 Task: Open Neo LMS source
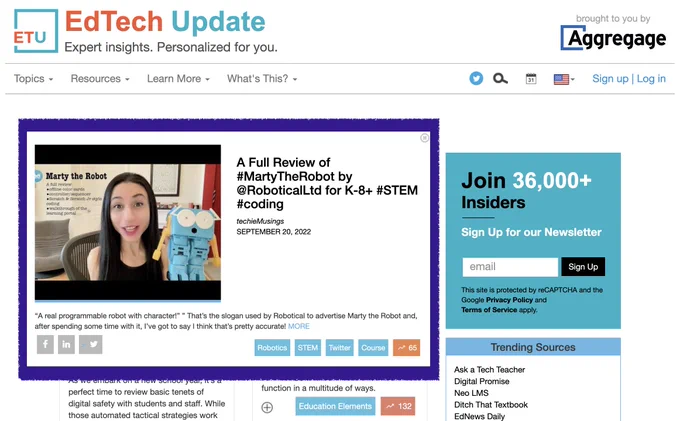(471, 393)
